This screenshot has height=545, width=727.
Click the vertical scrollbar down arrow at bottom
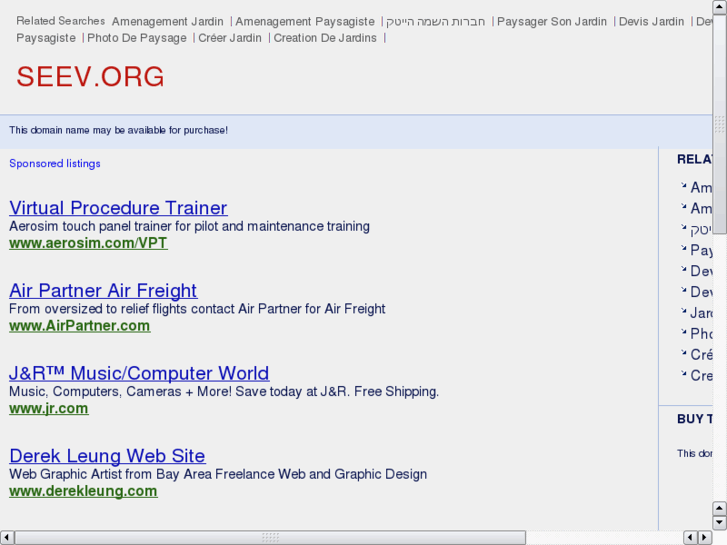tap(720, 523)
